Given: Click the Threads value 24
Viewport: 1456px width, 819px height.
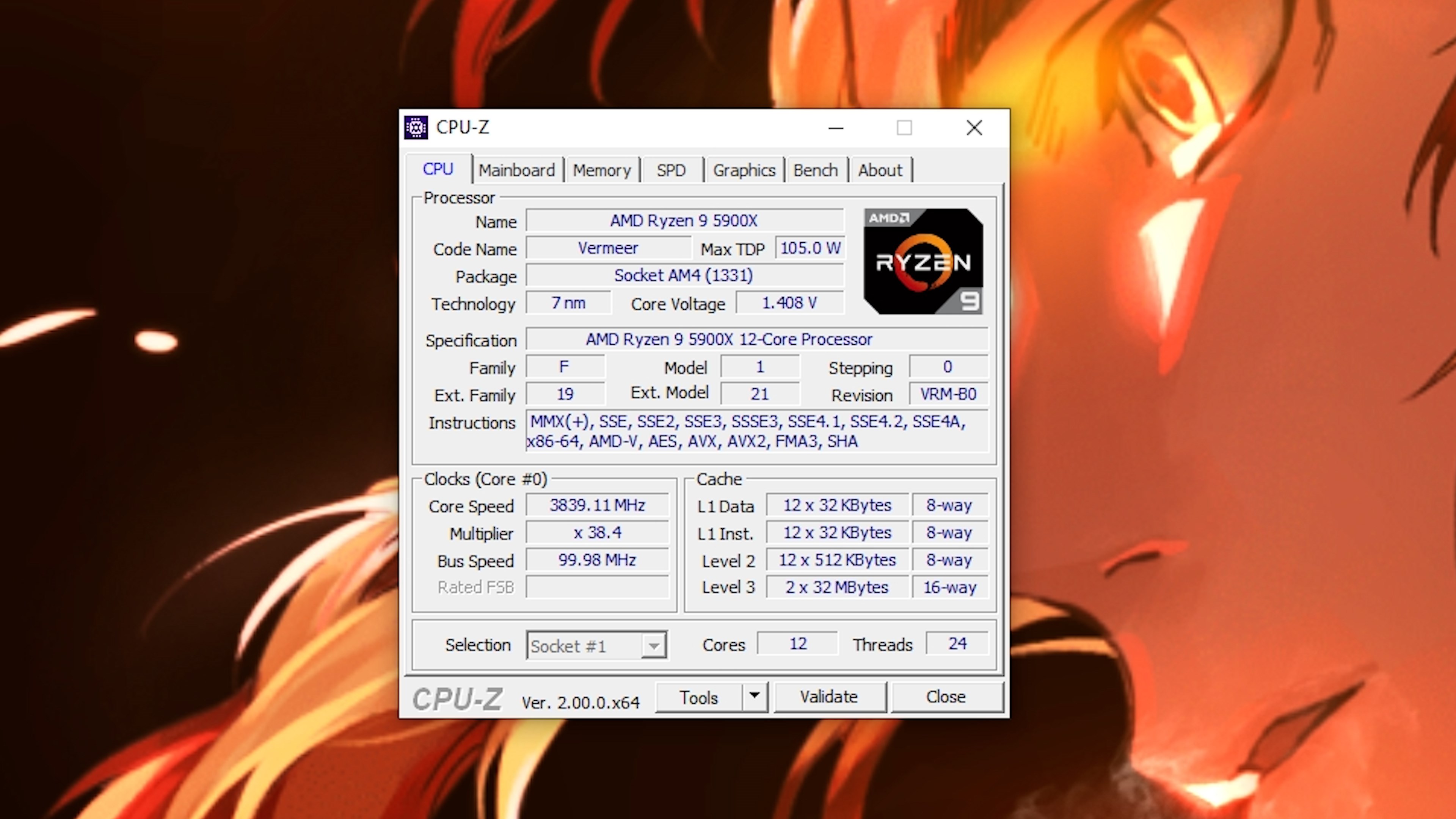Looking at the screenshot, I should click(957, 643).
